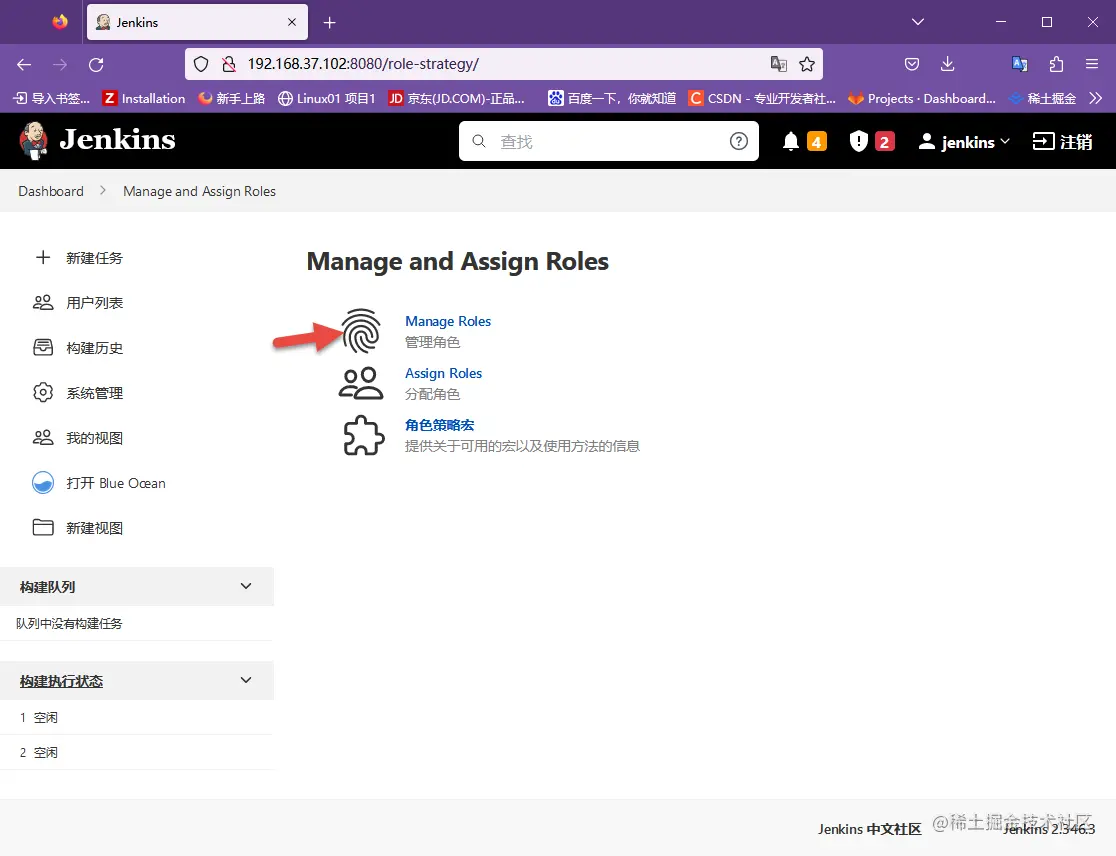Open the 角色策略宏 link
The height and width of the screenshot is (856, 1116).
[439, 425]
